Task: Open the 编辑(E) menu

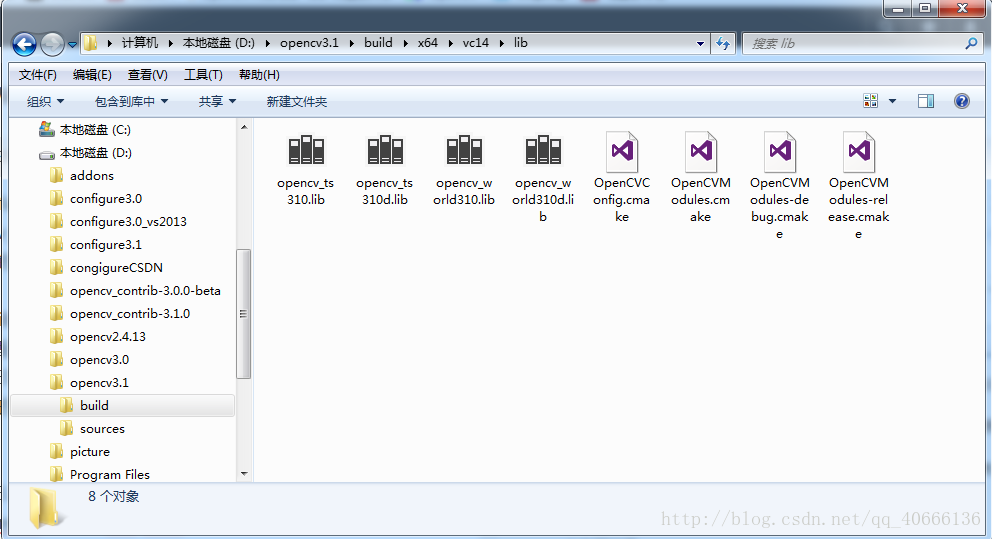Action: click(x=92, y=75)
